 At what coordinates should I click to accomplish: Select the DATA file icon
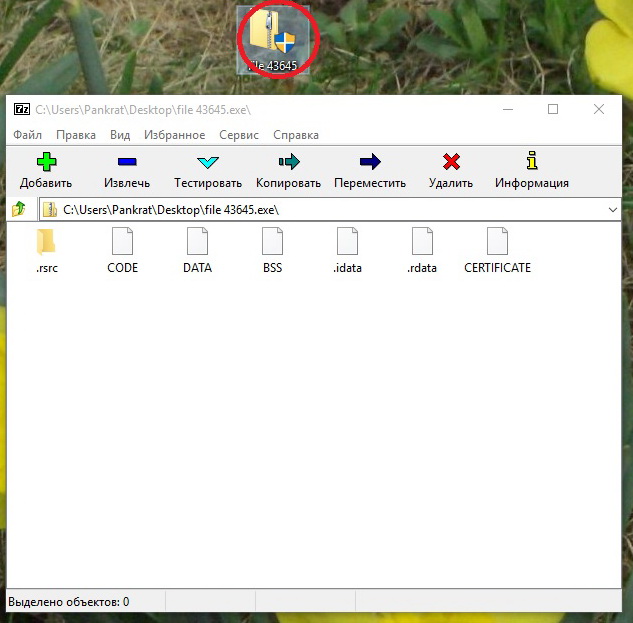pos(197,241)
